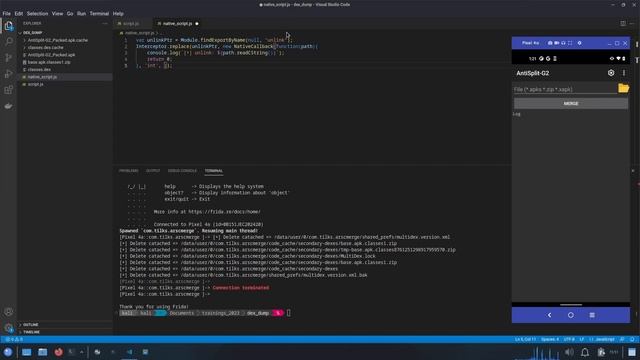Open the file manager from taskbar
Screen dimensions: 640x360
tap(42, 352)
